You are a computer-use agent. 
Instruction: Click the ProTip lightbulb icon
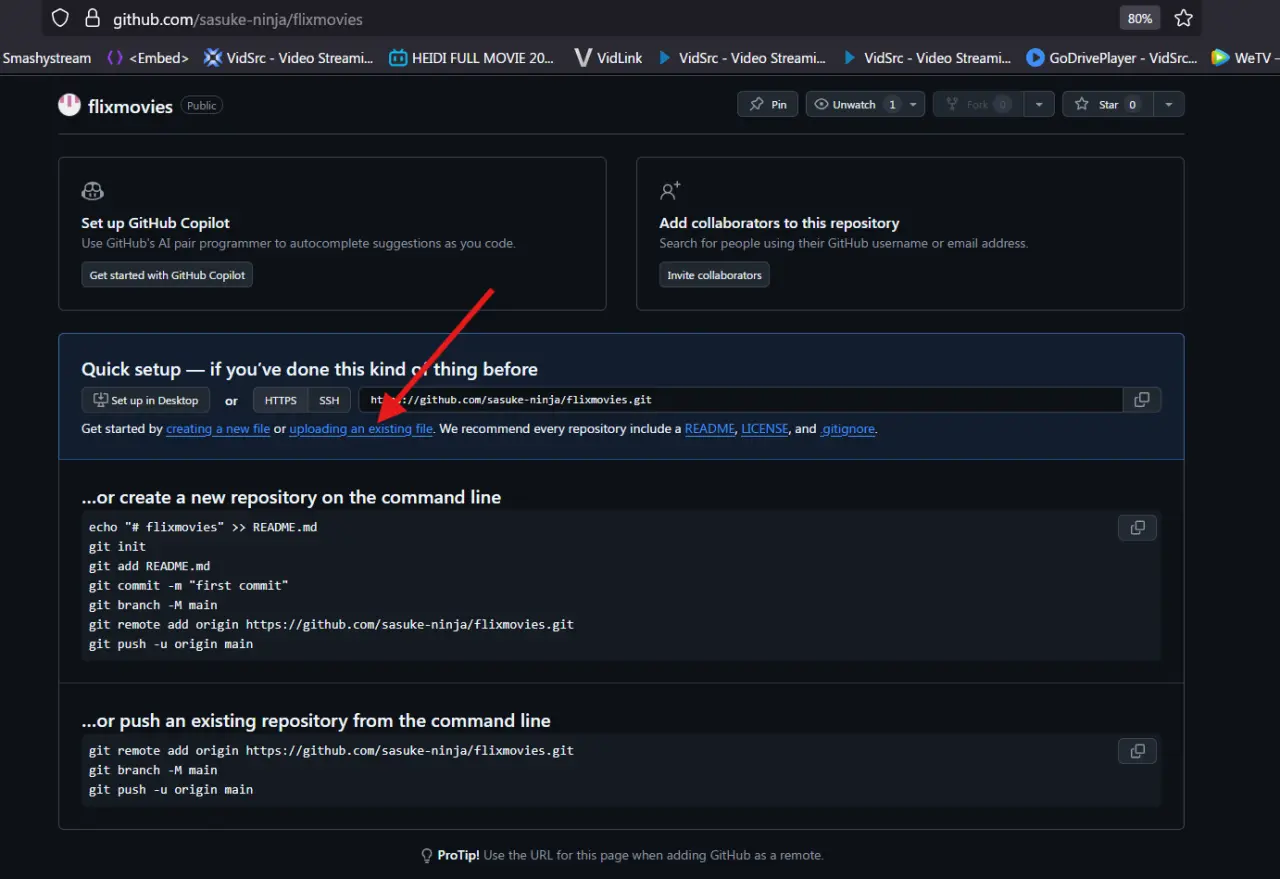click(x=427, y=856)
